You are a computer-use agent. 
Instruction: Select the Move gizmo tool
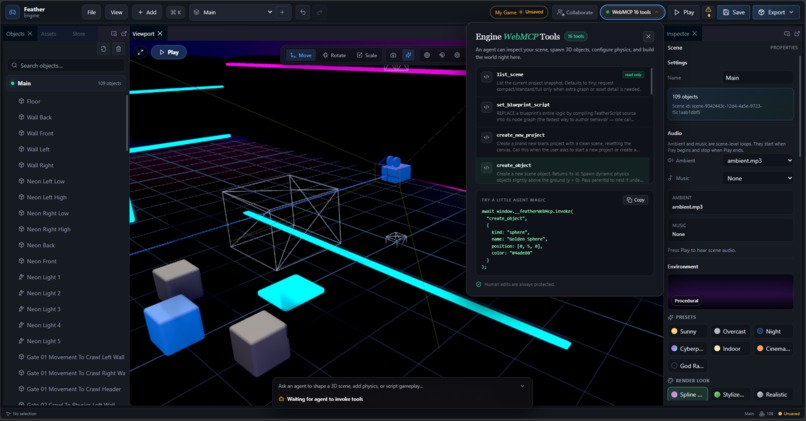click(300, 55)
